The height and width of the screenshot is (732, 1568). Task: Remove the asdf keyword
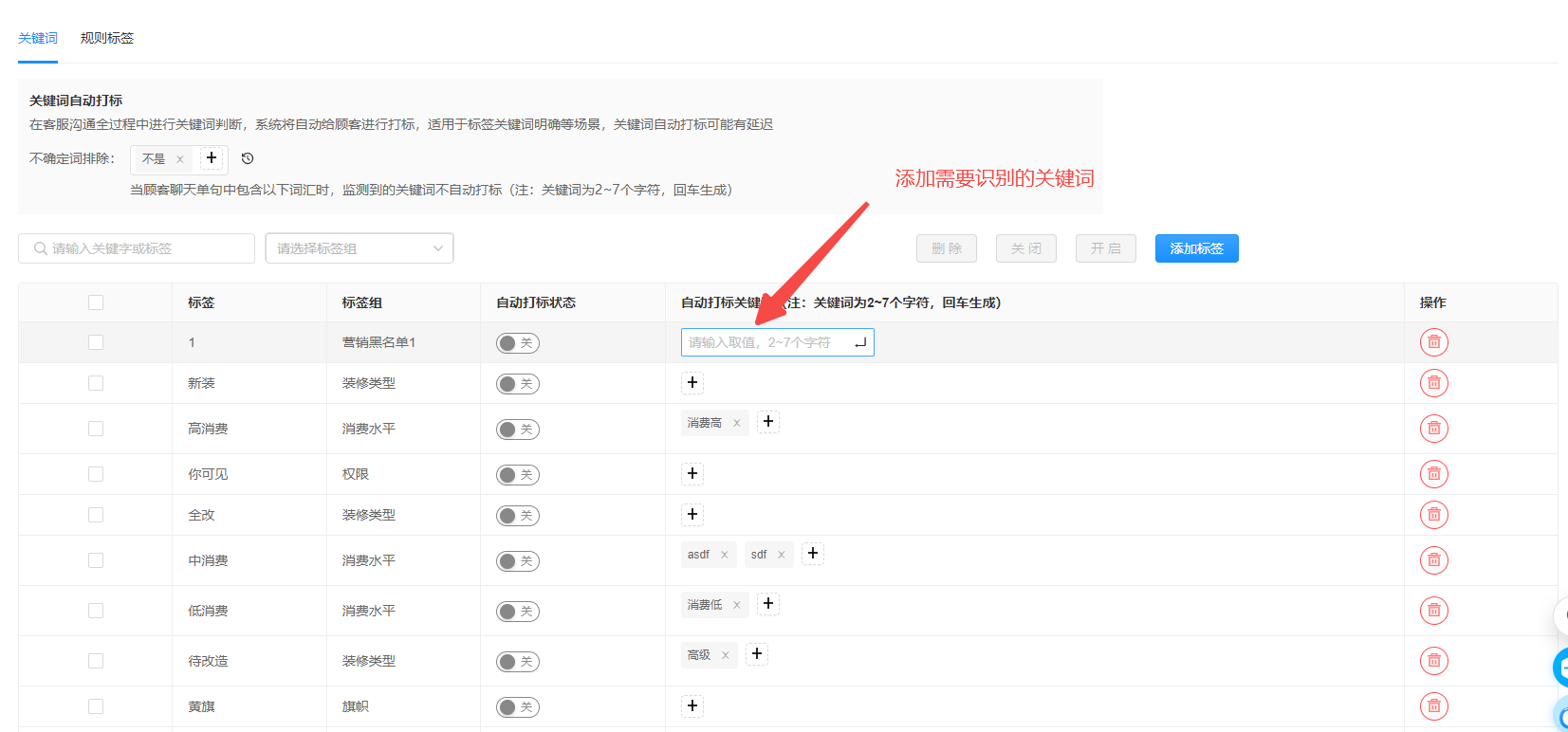coord(725,555)
